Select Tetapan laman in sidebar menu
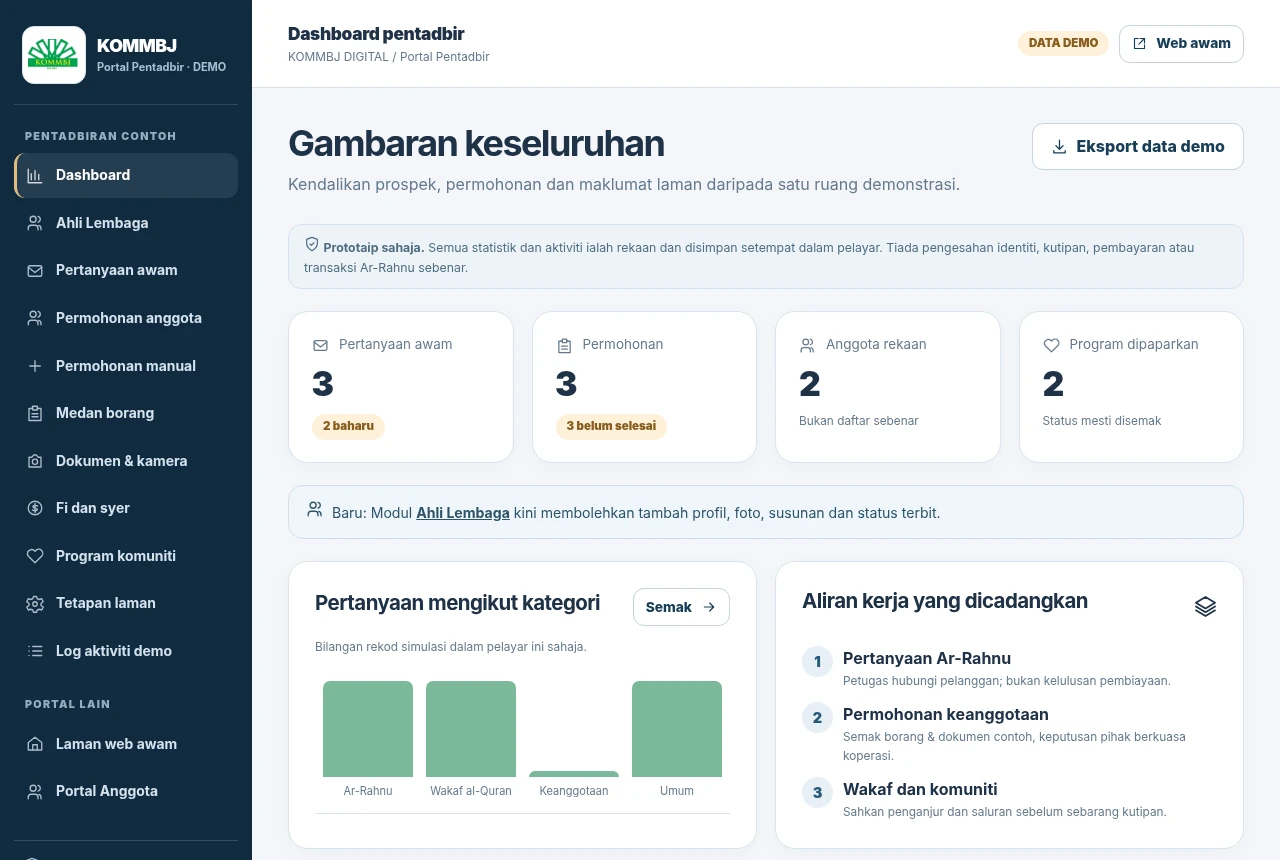The image size is (1280, 860). pyautogui.click(x=126, y=603)
